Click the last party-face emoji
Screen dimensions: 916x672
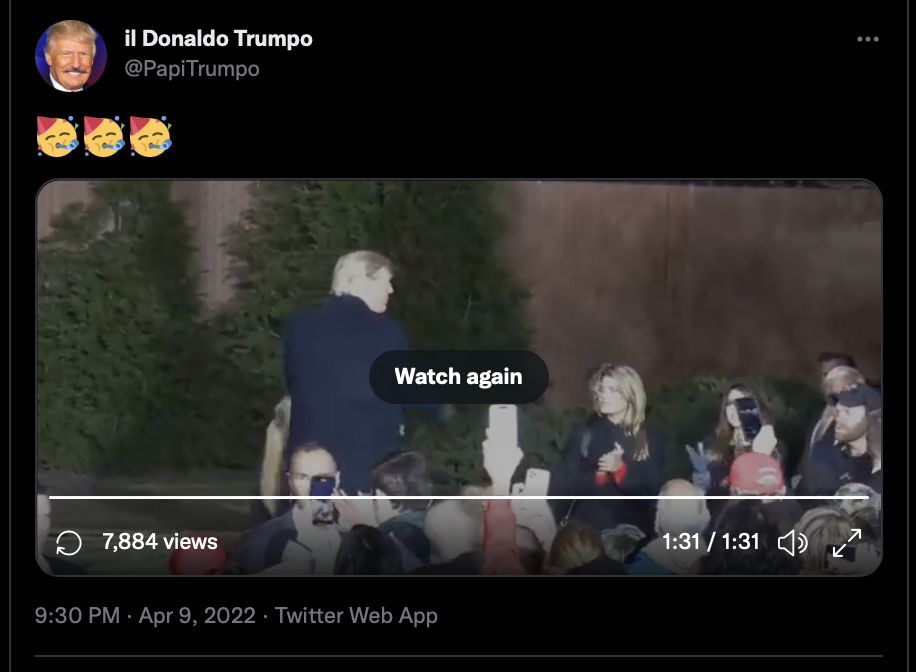(x=151, y=137)
